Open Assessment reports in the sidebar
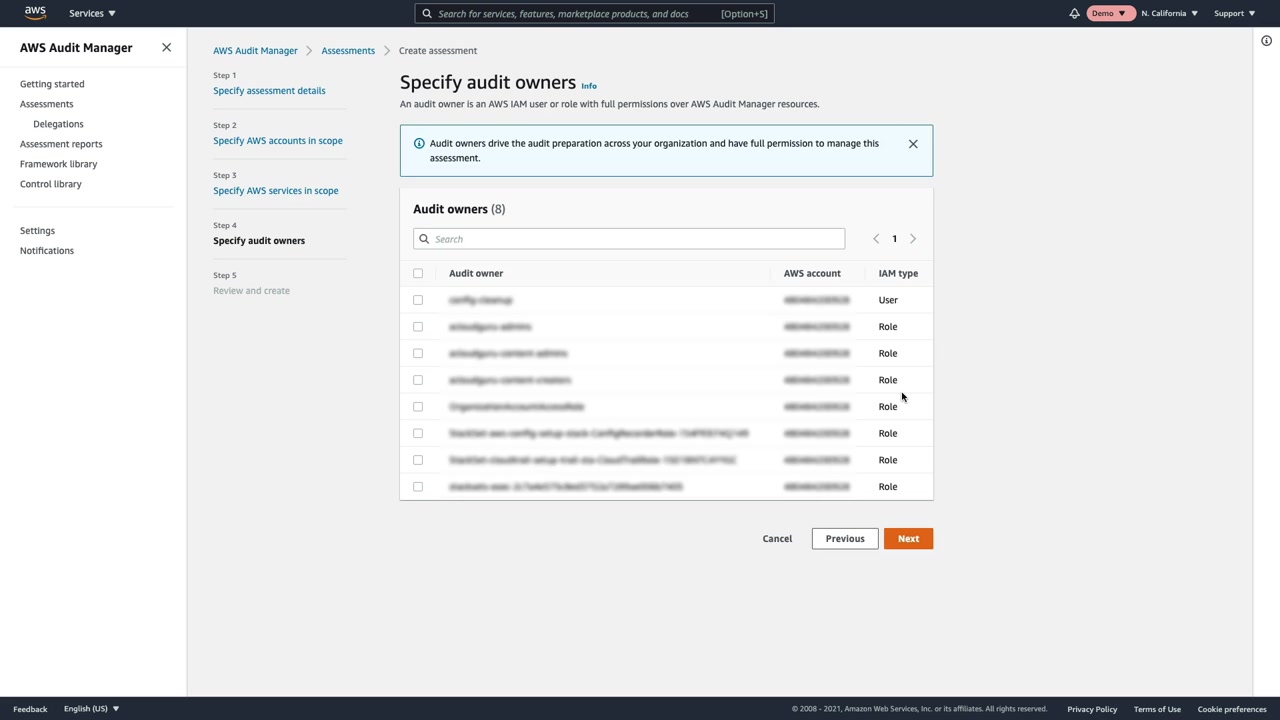The width and height of the screenshot is (1280, 720). [x=61, y=144]
